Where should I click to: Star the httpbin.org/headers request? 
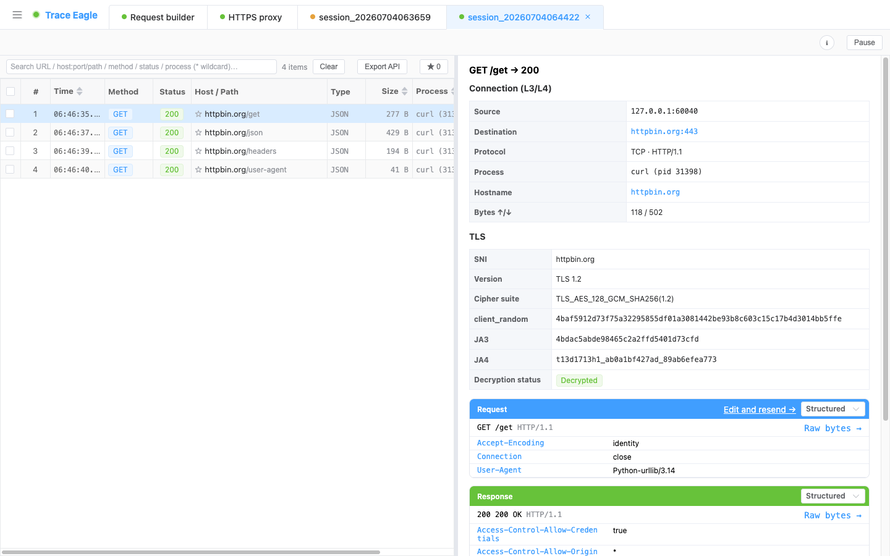tap(198, 151)
